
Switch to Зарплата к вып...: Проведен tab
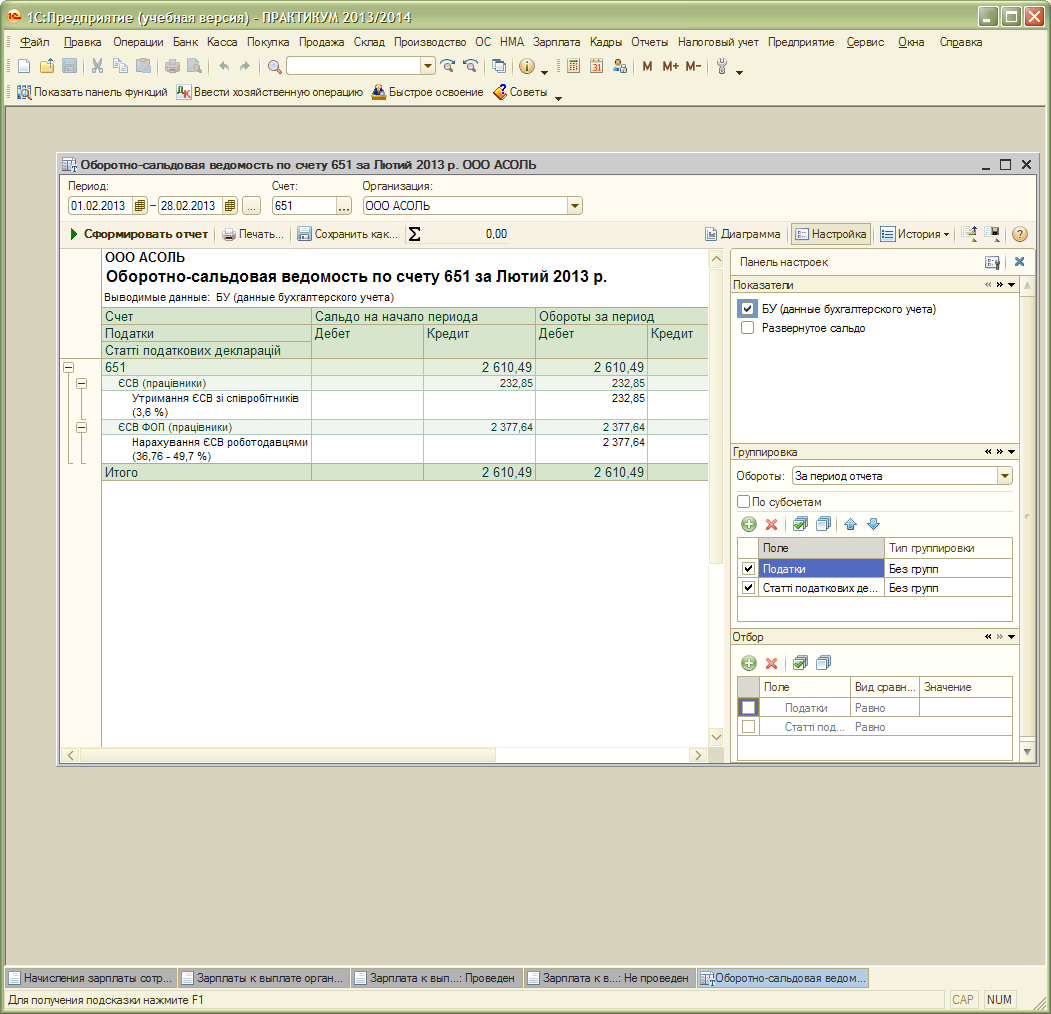[x=436, y=978]
